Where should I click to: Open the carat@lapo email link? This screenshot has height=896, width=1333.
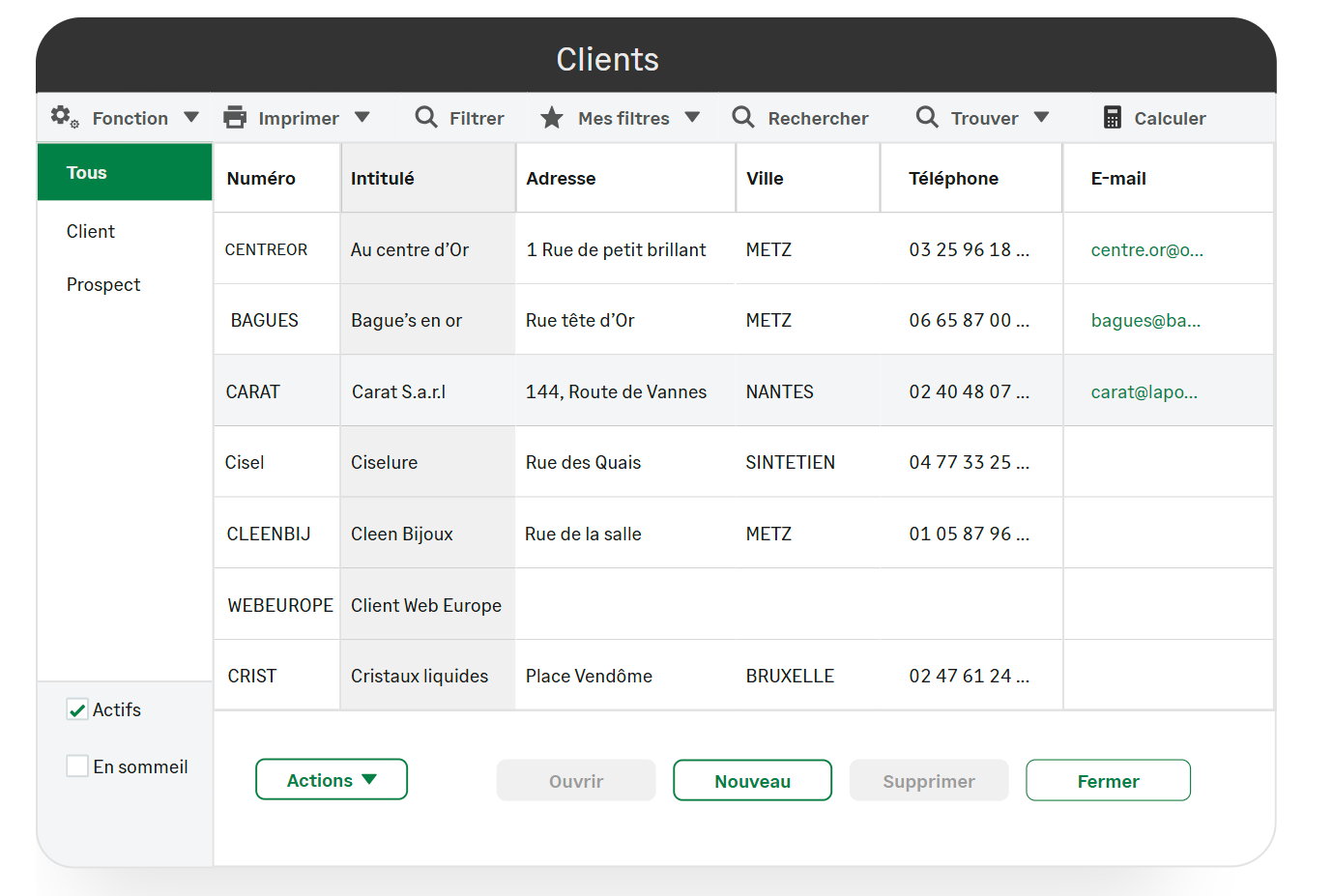tap(1144, 392)
